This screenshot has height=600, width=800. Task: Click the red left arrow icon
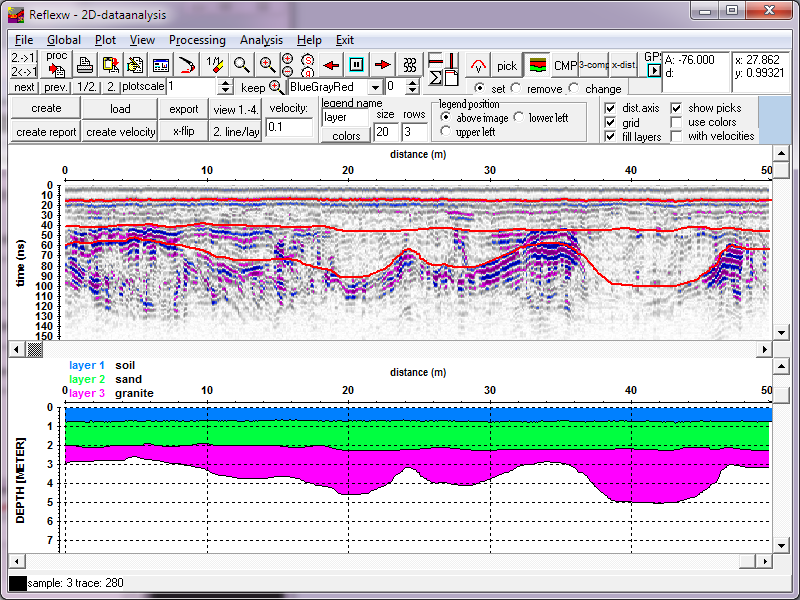click(332, 65)
